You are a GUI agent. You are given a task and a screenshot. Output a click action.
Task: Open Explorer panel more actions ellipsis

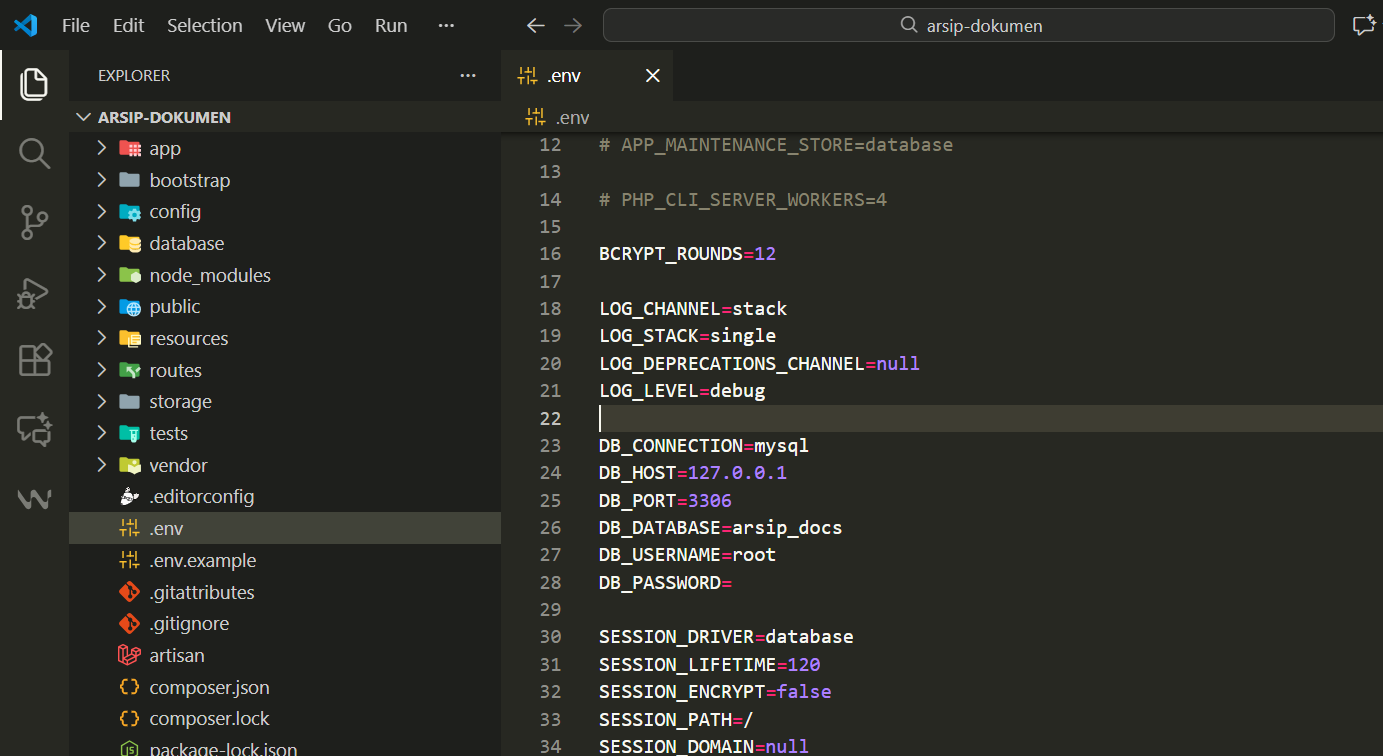(x=468, y=76)
